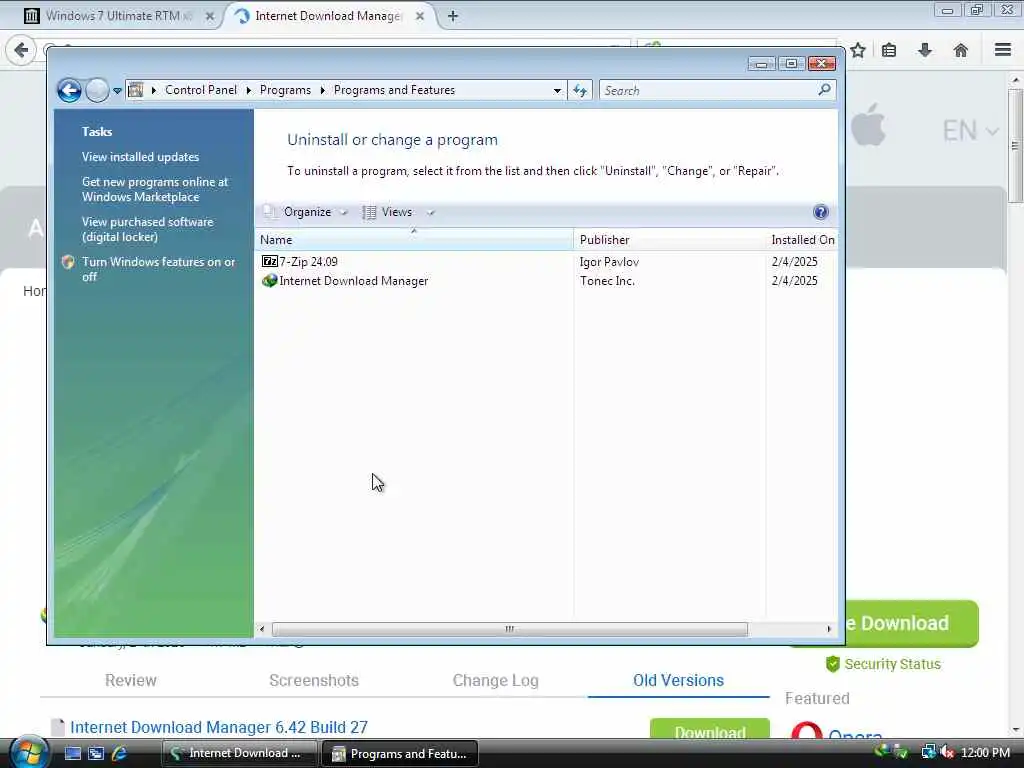
Task: Sort by the Name column header
Action: [x=413, y=240]
